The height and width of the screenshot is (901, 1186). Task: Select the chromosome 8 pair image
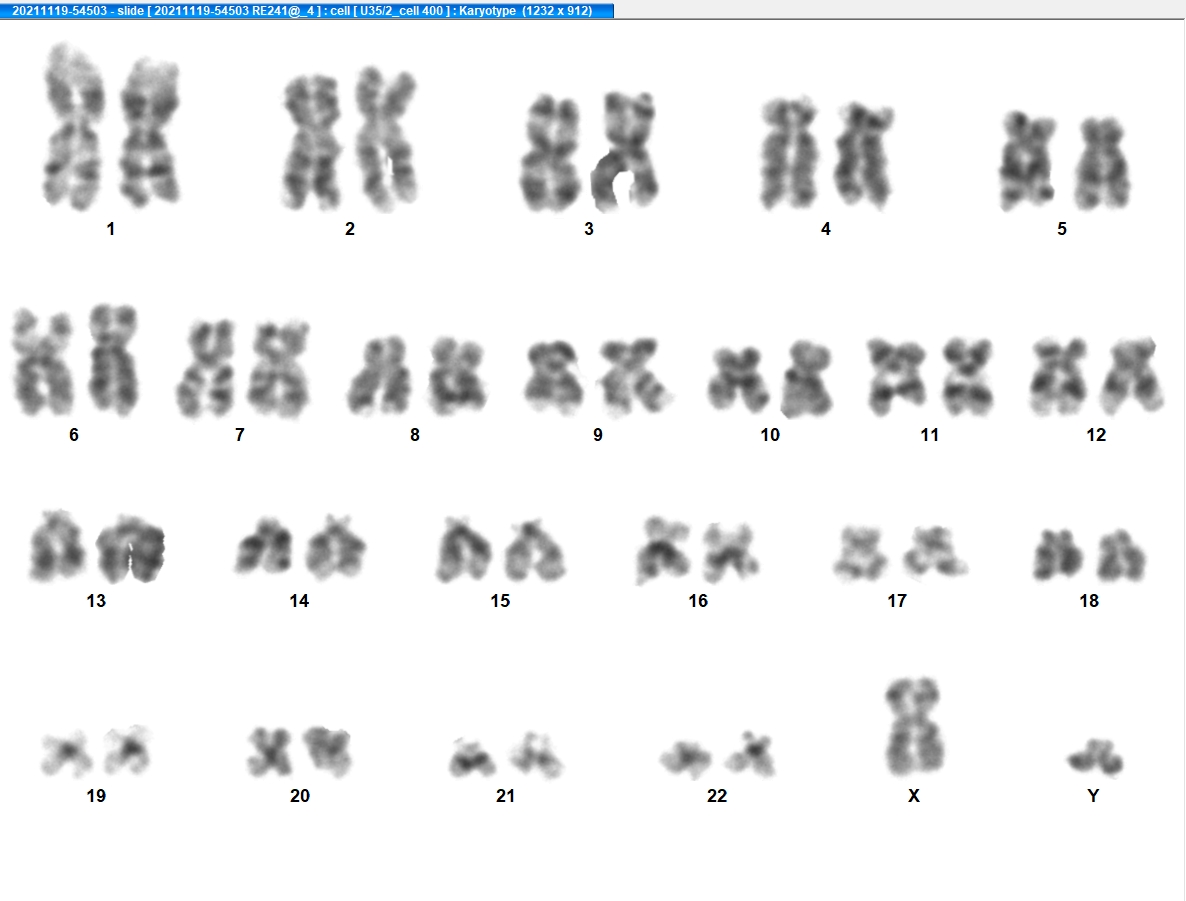pyautogui.click(x=416, y=376)
